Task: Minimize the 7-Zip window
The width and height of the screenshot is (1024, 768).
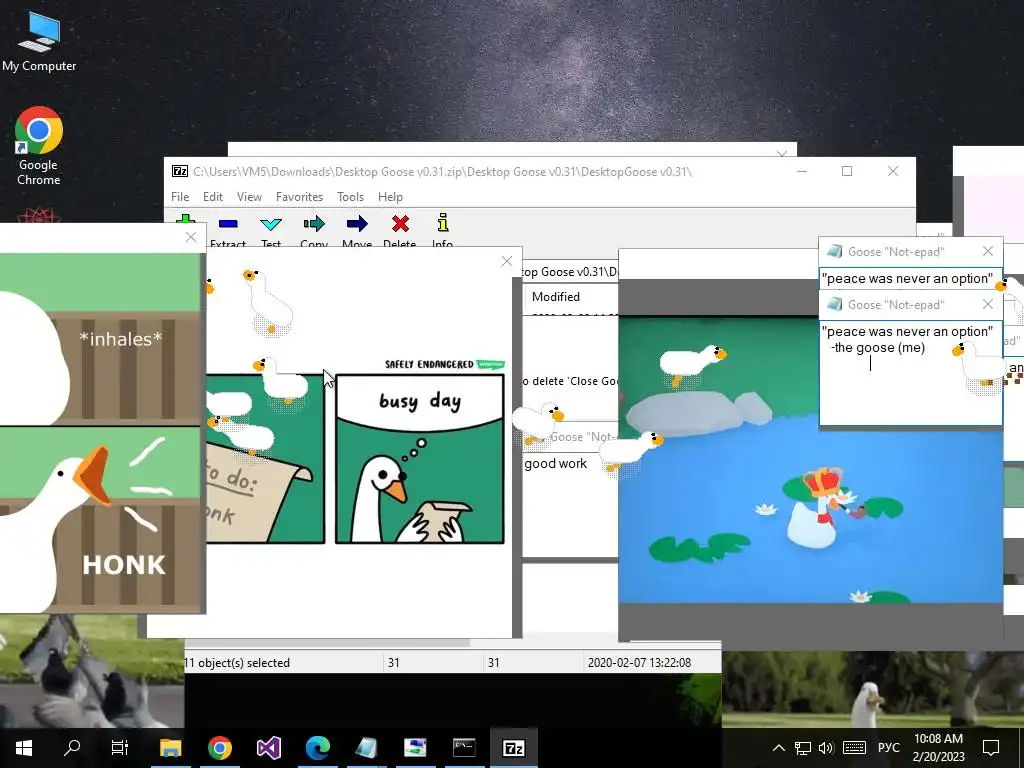Action: [x=802, y=171]
